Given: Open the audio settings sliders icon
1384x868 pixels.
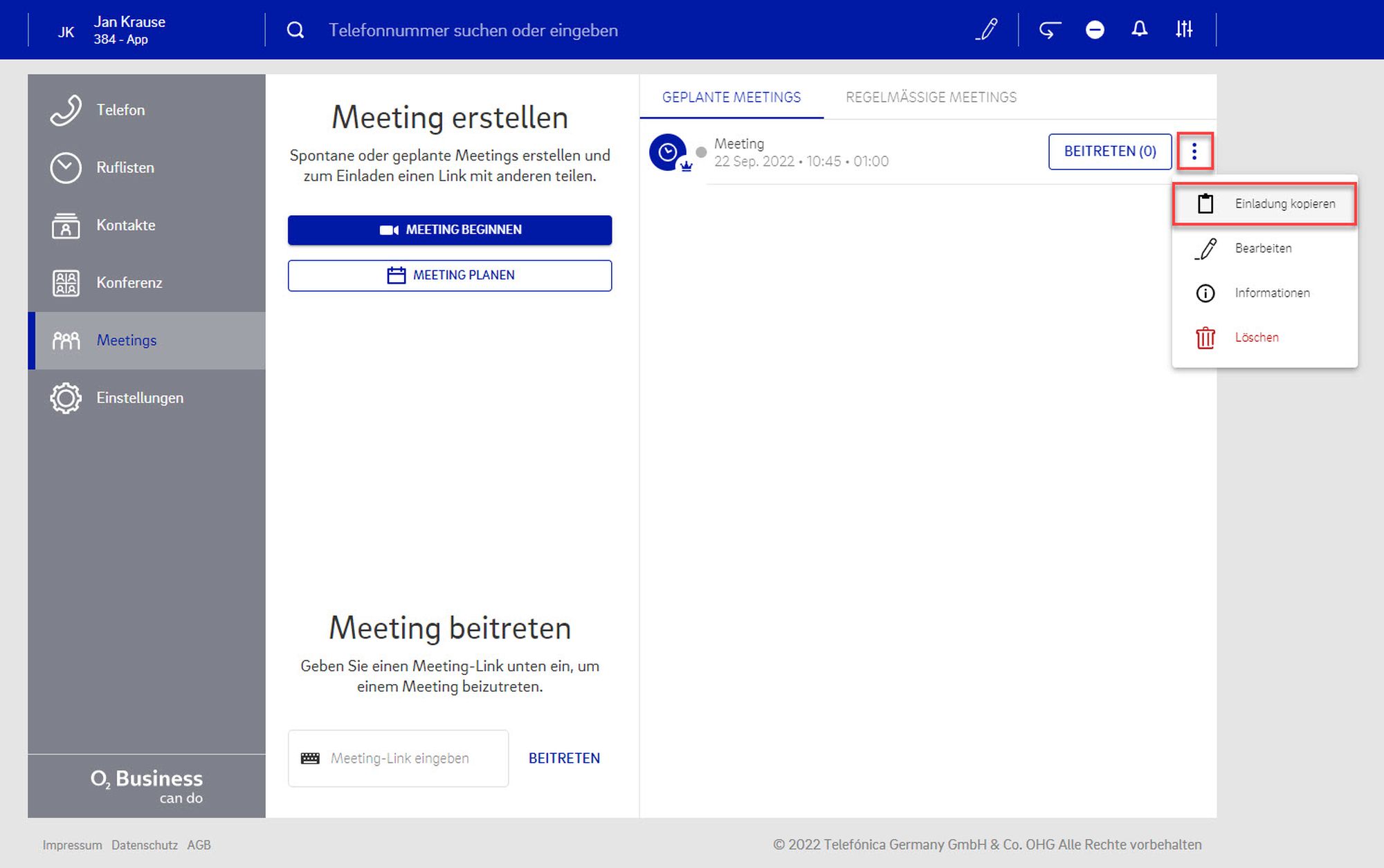Looking at the screenshot, I should 1184,30.
